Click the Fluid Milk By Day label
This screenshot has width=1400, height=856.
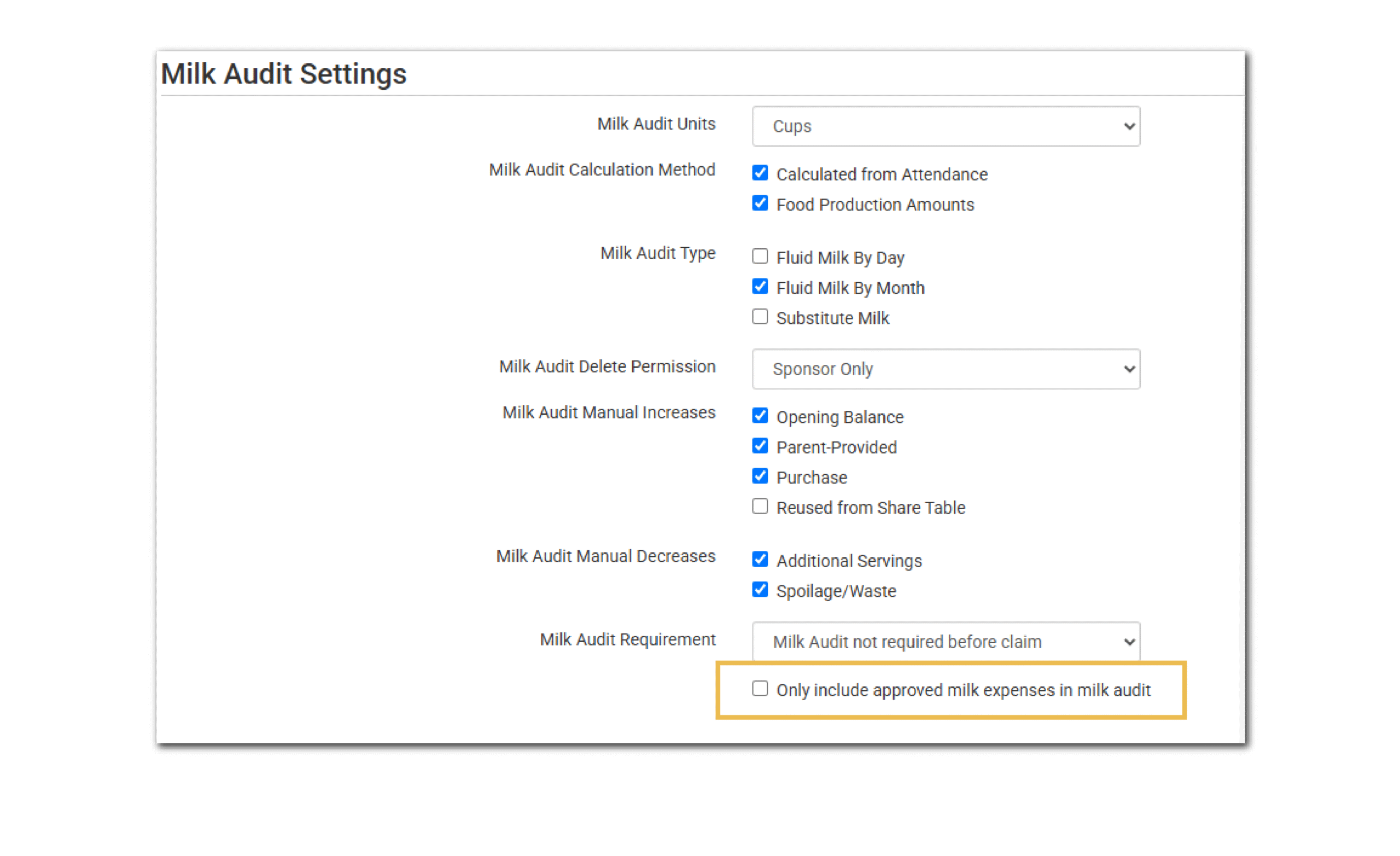pos(840,258)
